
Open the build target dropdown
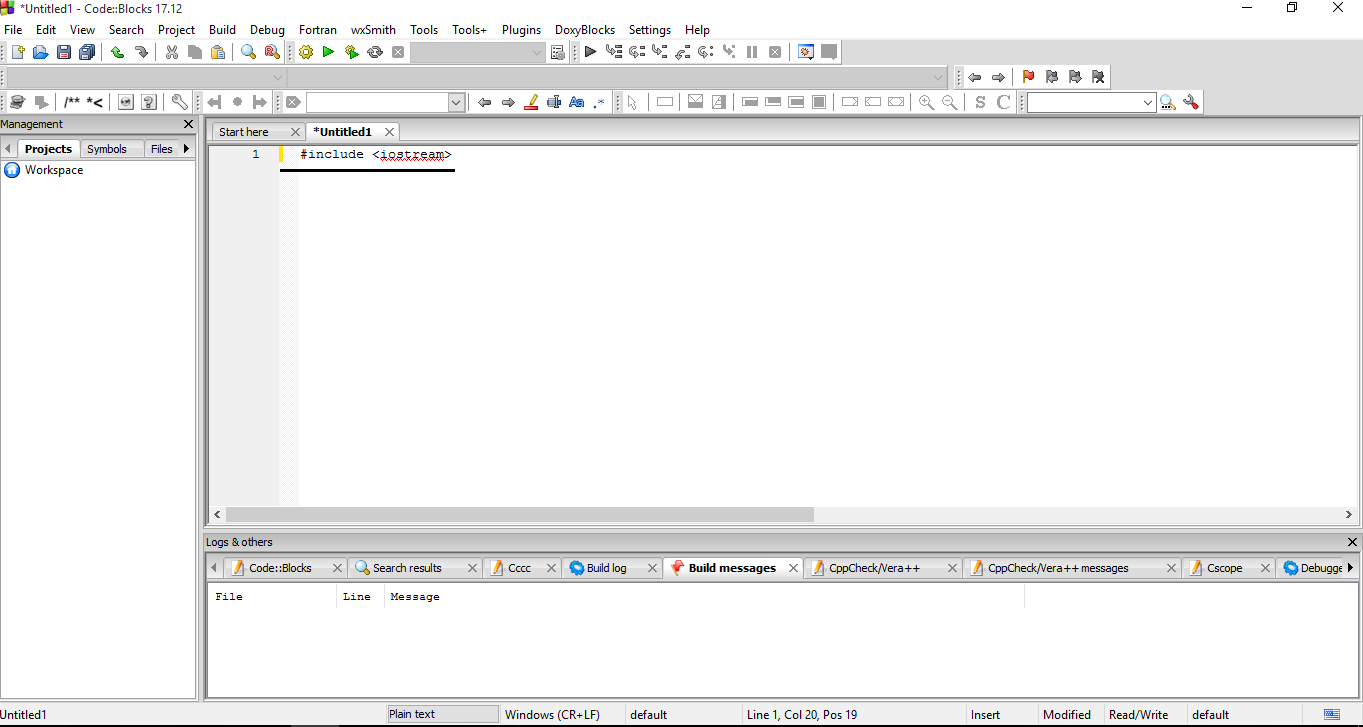click(x=536, y=51)
